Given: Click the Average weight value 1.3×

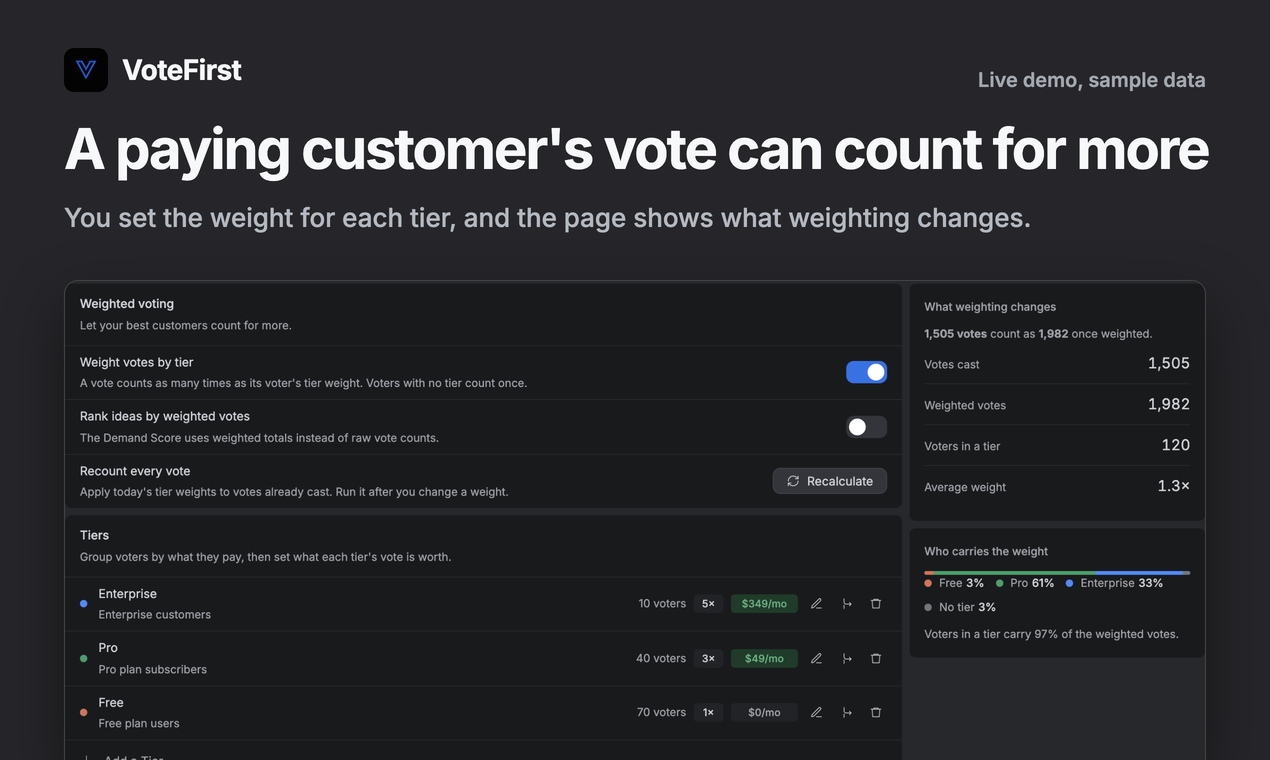Looking at the screenshot, I should pos(1174,487).
